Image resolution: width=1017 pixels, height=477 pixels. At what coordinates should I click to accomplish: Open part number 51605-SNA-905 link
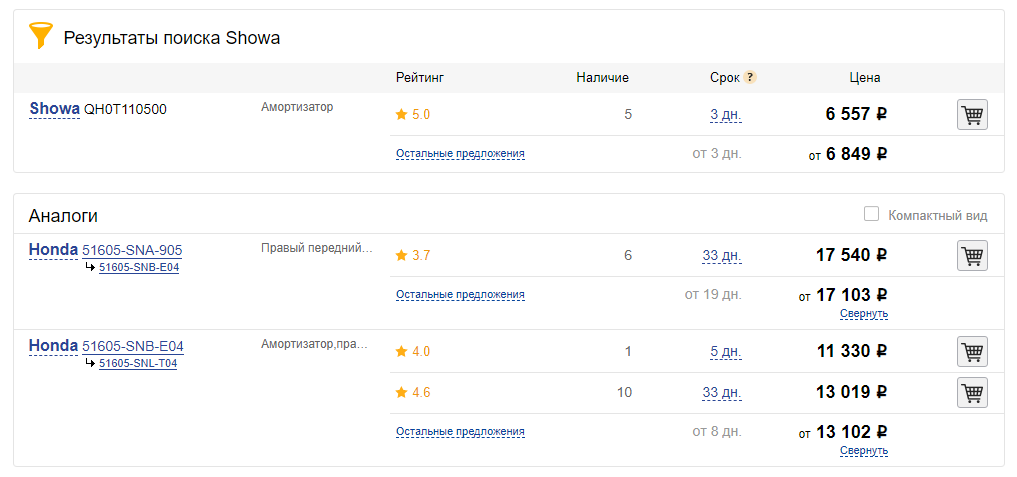pyautogui.click(x=132, y=250)
